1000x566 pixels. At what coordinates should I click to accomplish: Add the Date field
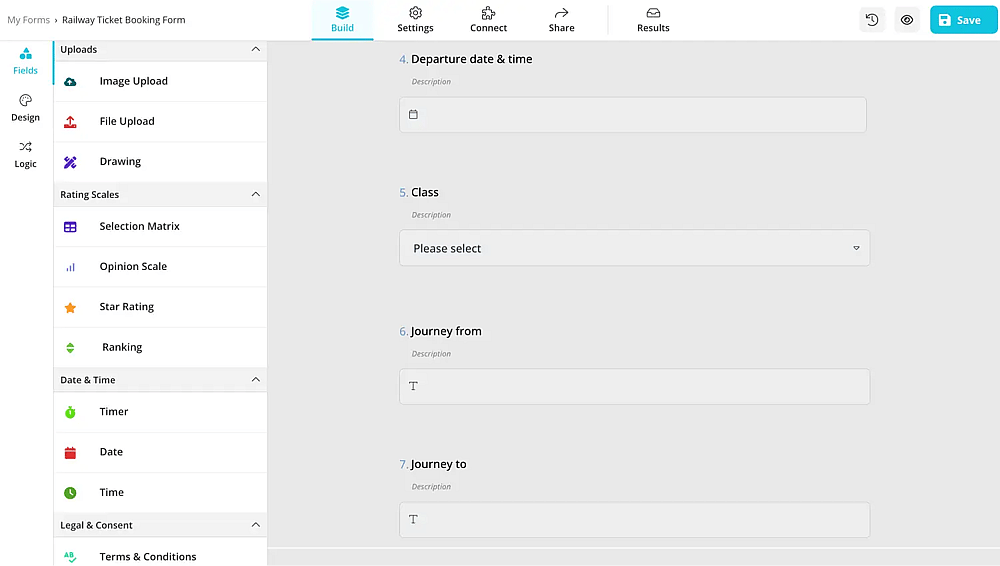tap(161, 452)
